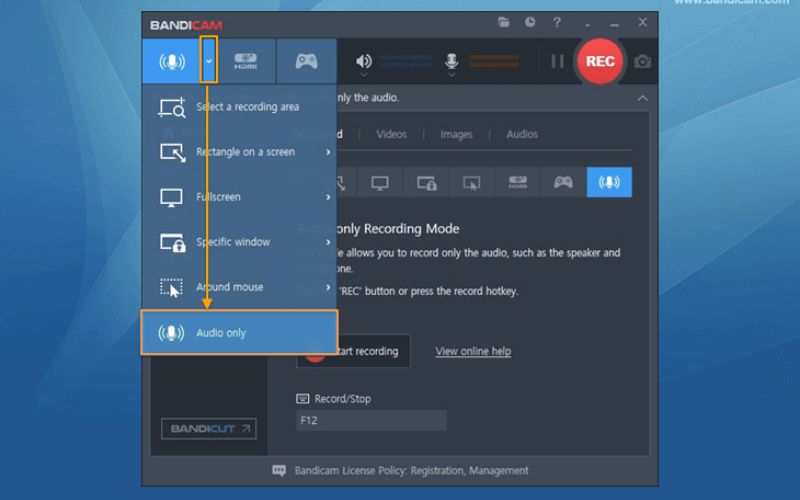Choose 'Specific window' from the mode menu
800x500 pixels.
[x=239, y=242]
